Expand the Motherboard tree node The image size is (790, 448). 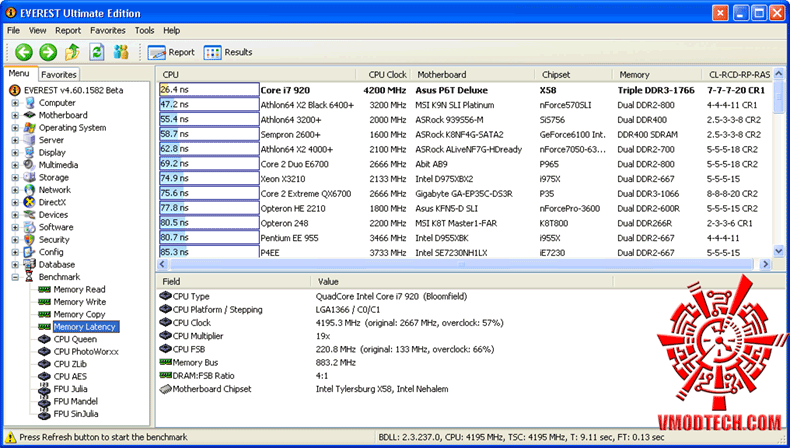click(15, 115)
